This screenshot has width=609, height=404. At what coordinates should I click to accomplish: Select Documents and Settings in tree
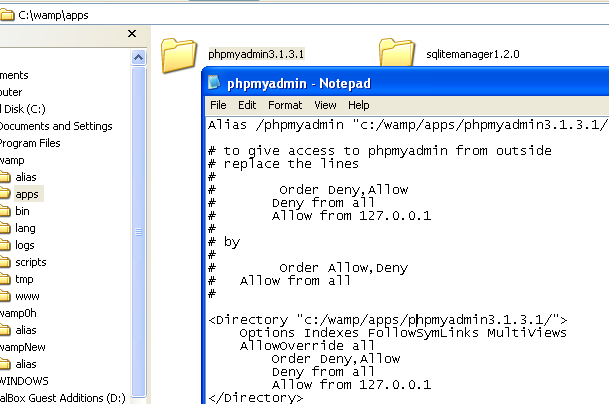pos(56,126)
